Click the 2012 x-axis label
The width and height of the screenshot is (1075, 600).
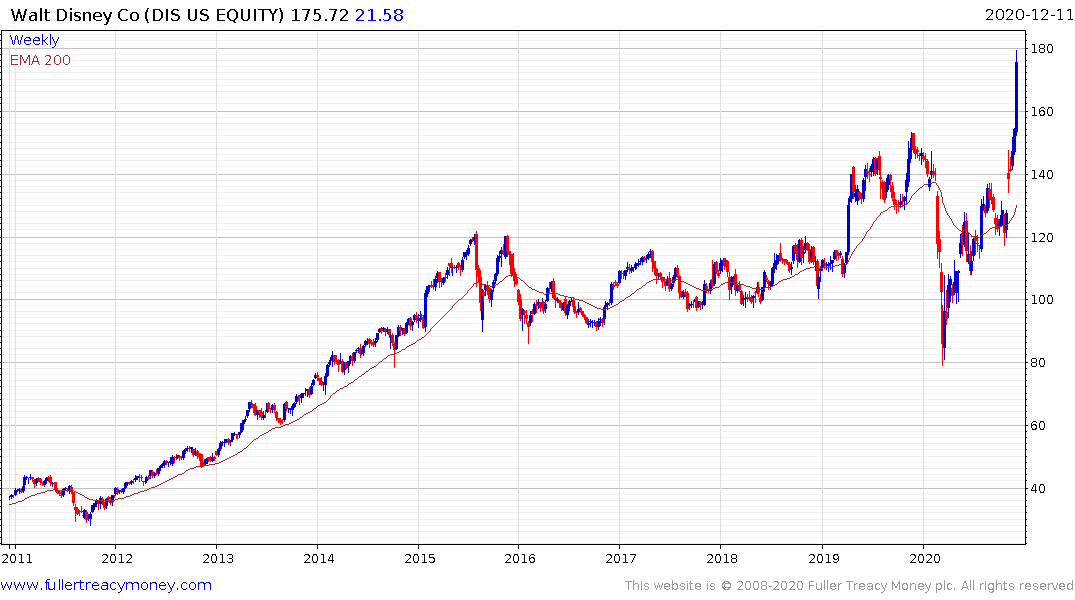[117, 558]
